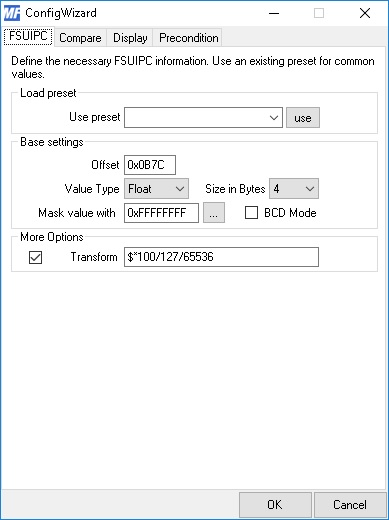Click the Transform expression field
389x520 pixels.
click(221, 257)
